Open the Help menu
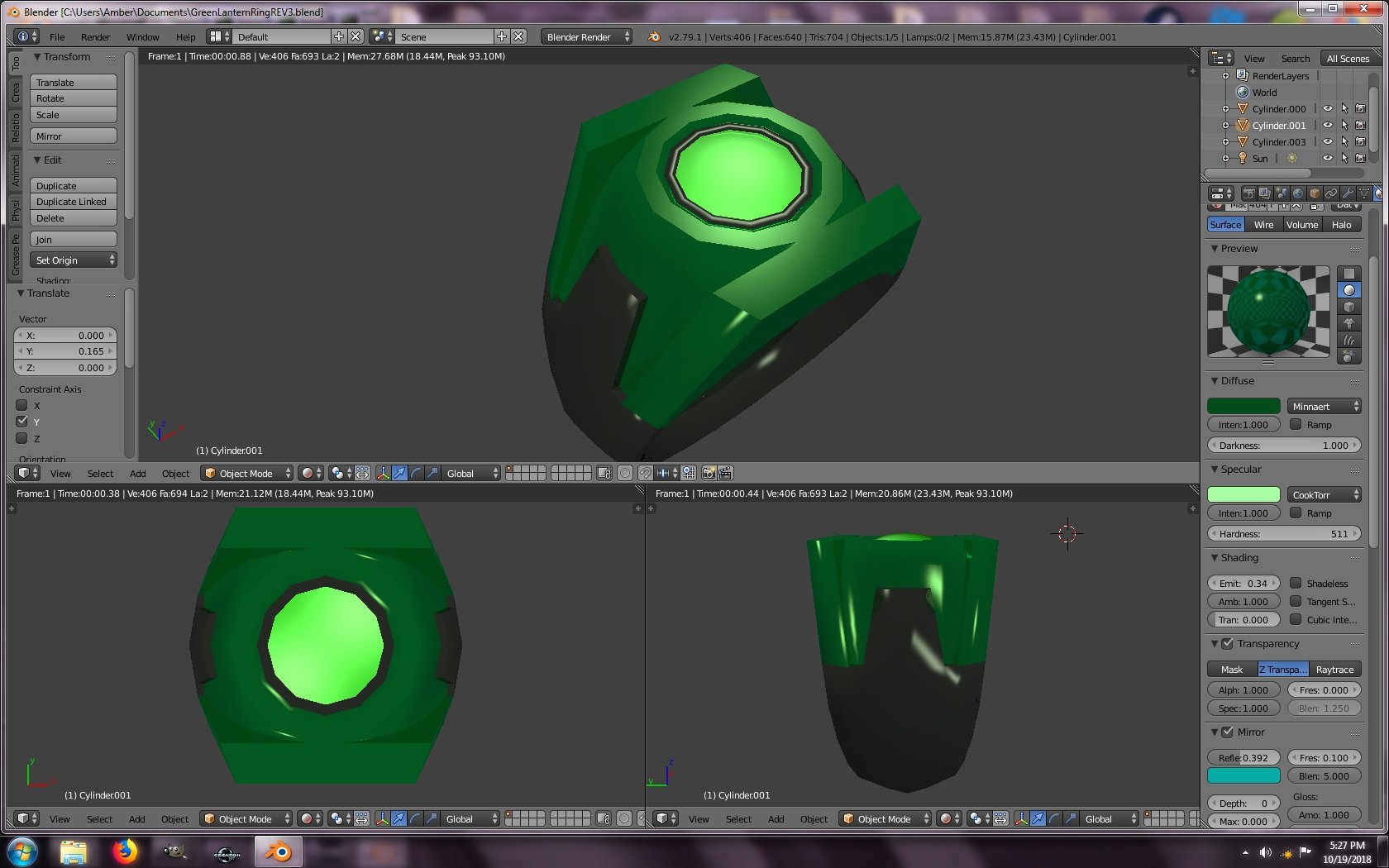This screenshot has width=1389, height=868. tap(185, 36)
